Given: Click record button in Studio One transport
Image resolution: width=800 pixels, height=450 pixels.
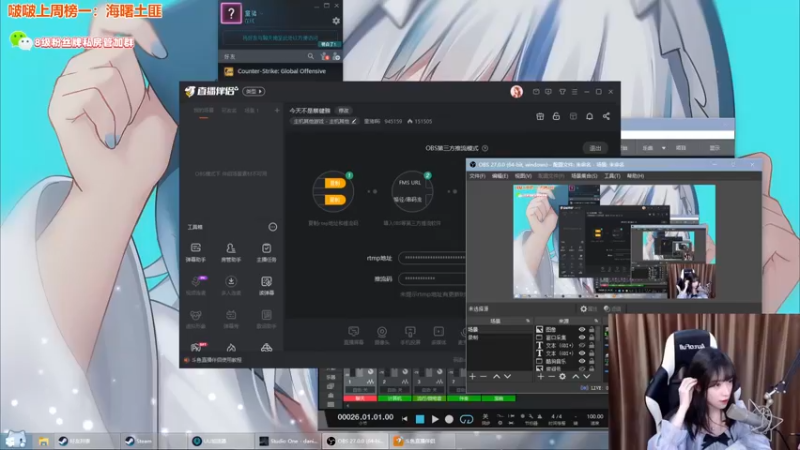Looking at the screenshot, I should (449, 419).
